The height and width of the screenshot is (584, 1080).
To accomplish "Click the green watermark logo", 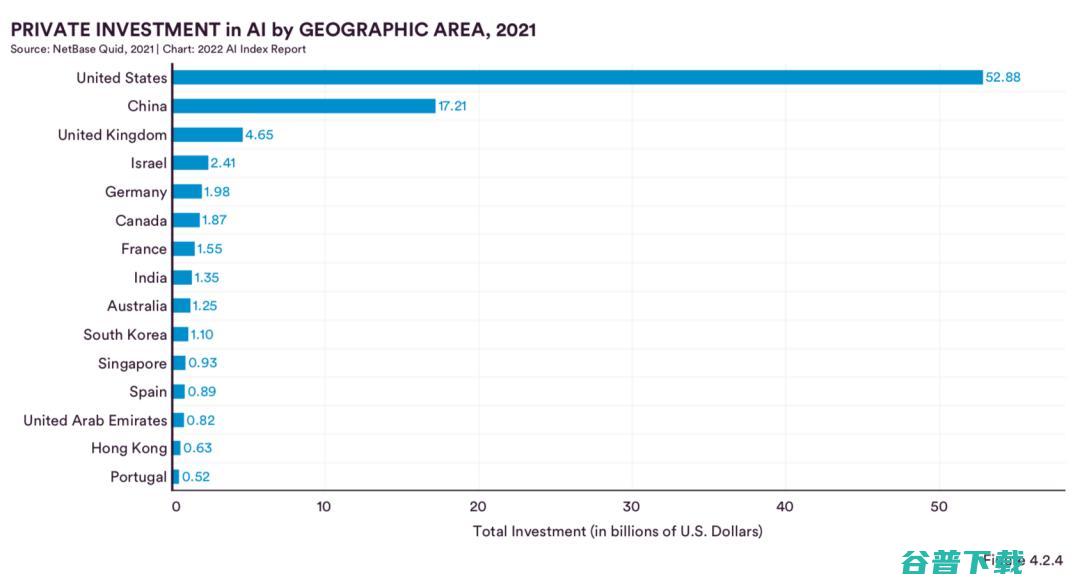I will [961, 562].
